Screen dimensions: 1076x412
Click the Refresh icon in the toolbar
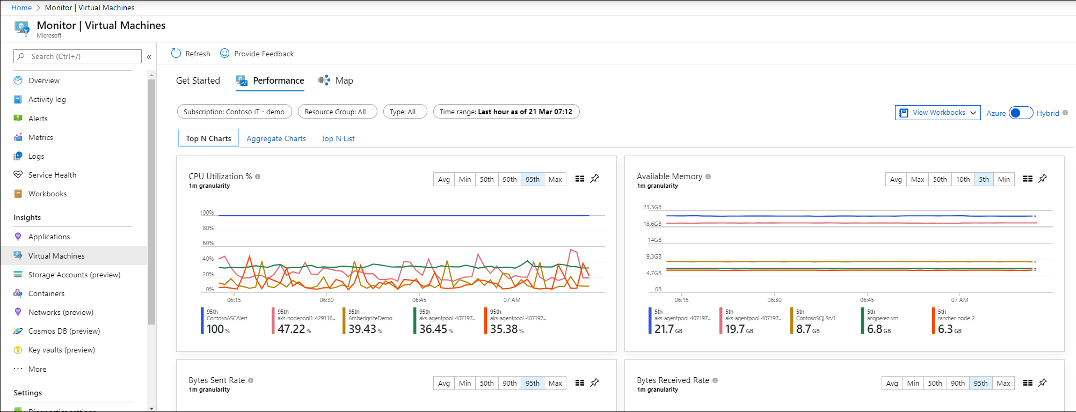coord(176,53)
